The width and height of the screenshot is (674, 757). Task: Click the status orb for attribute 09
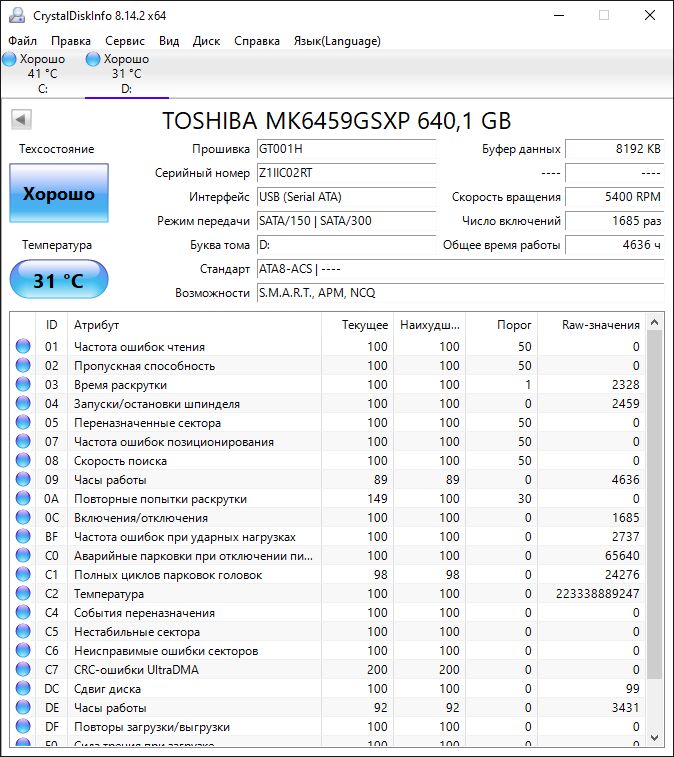tap(23, 479)
